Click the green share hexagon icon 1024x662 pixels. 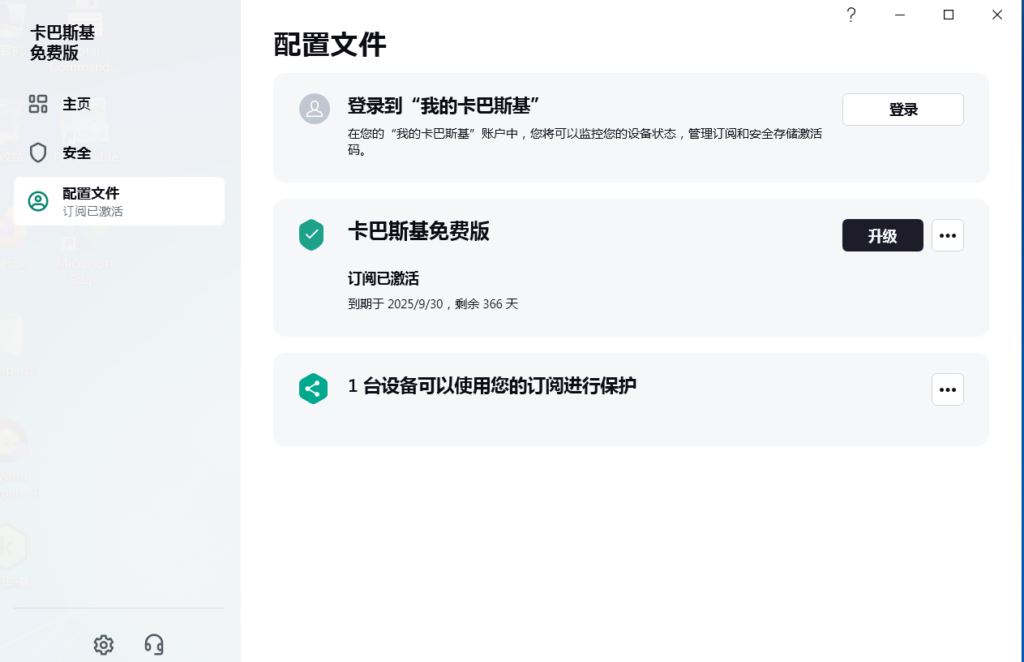point(313,388)
